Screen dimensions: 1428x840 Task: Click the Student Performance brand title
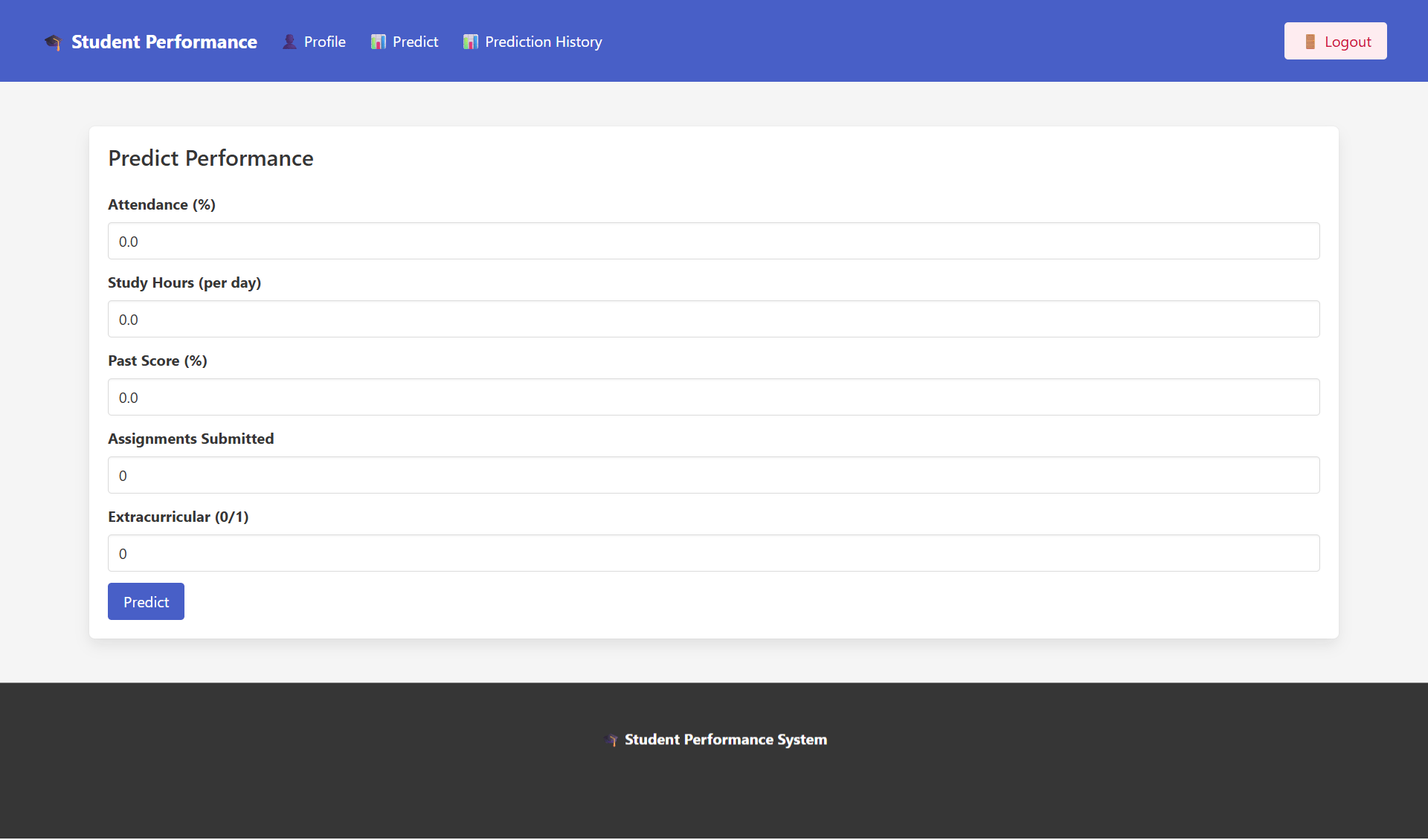click(x=164, y=42)
